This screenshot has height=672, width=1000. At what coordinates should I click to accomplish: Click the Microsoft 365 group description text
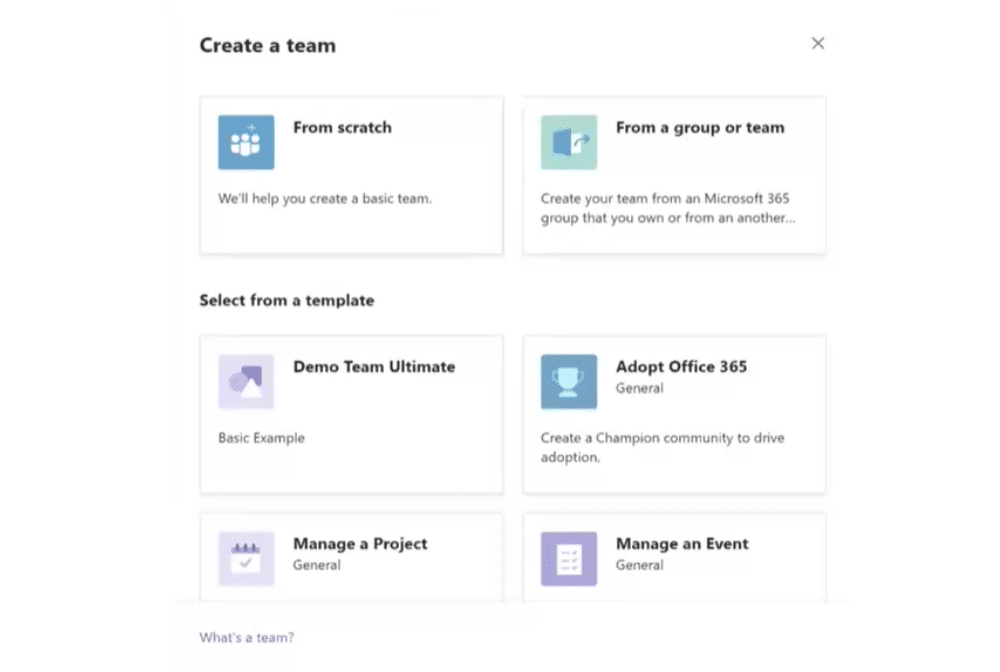pos(668,208)
